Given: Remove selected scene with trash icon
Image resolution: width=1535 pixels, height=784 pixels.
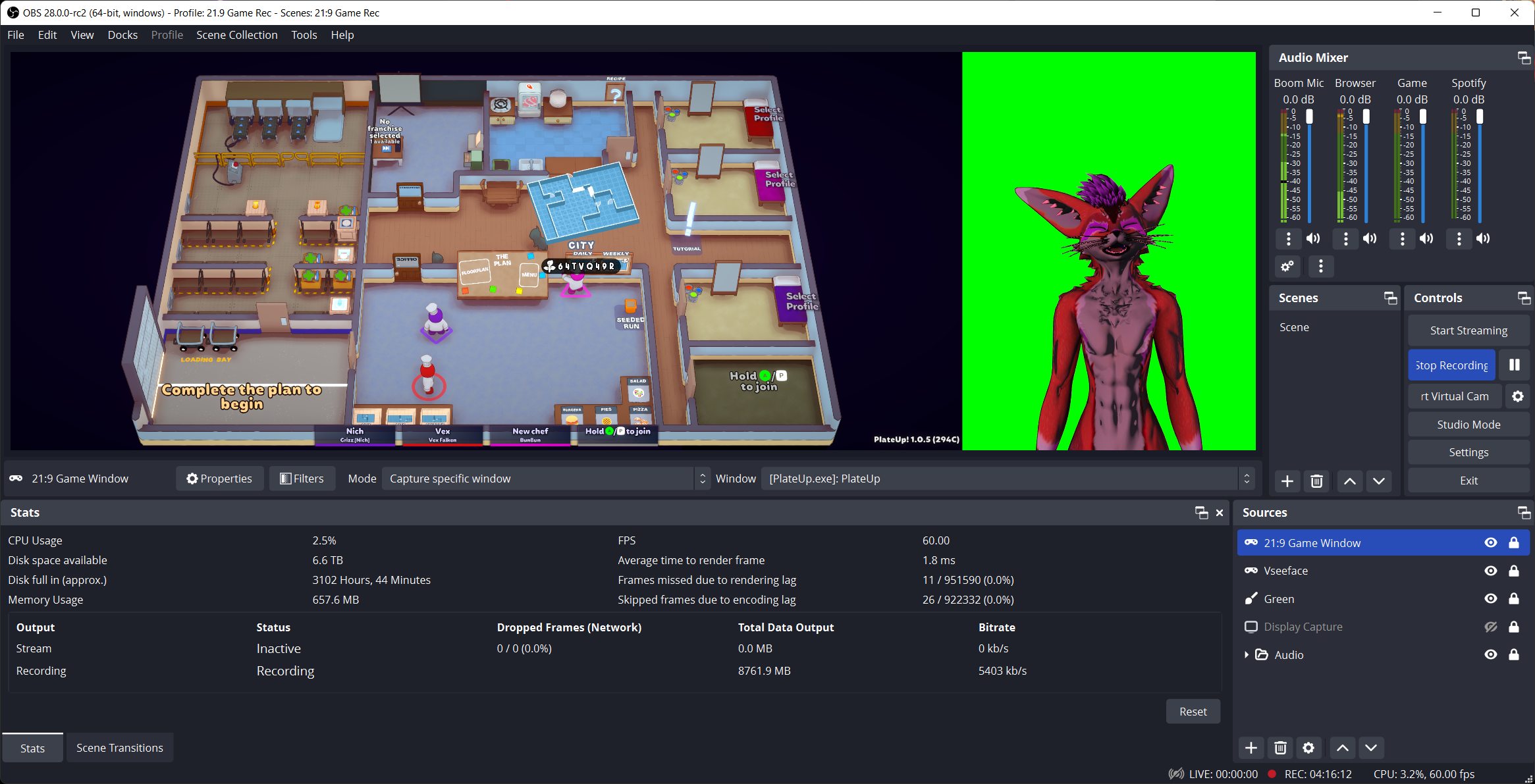Looking at the screenshot, I should pos(1316,481).
